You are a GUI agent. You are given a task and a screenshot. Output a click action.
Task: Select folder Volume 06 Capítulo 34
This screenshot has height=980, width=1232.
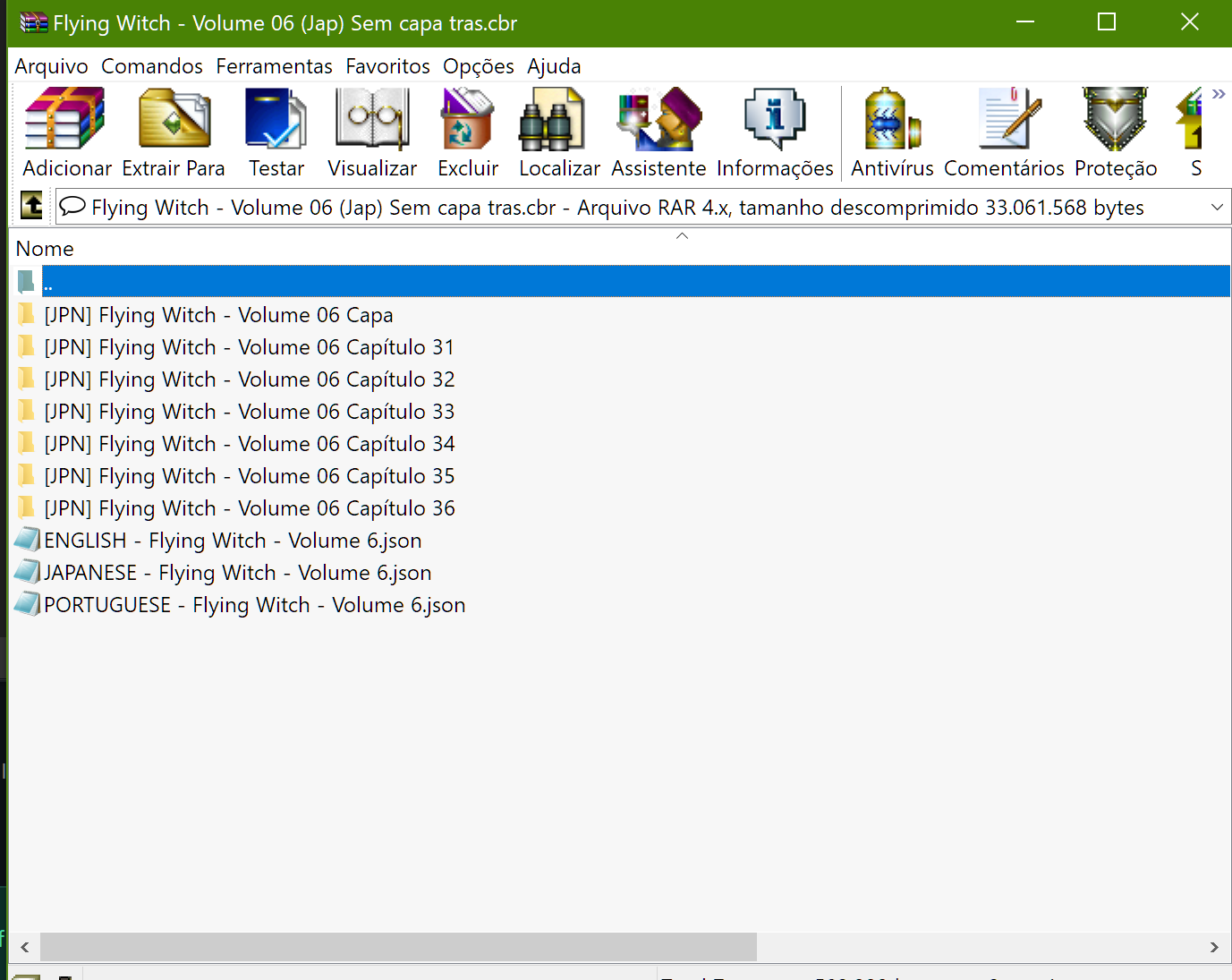(250, 444)
